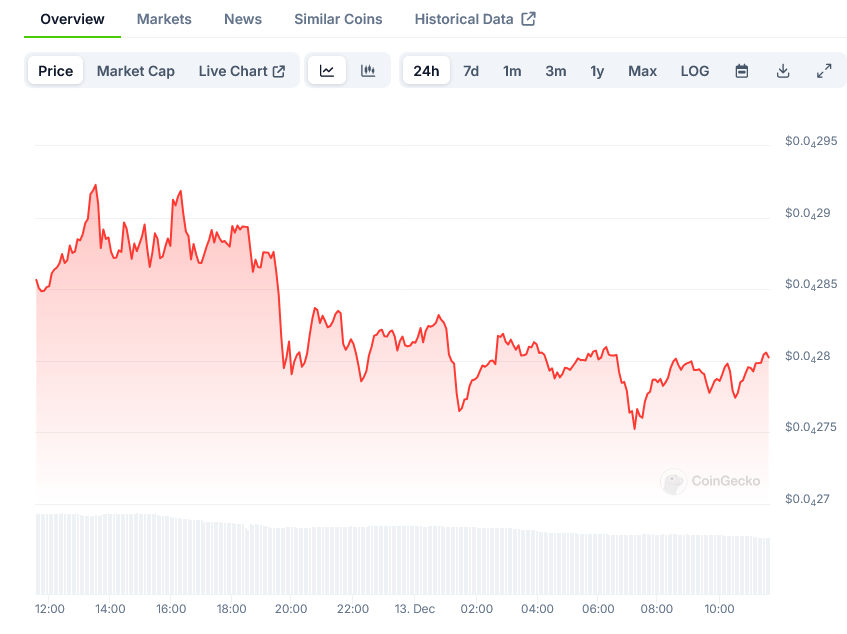847x634 pixels.
Task: Toggle the LOG scale option
Action: (x=695, y=71)
